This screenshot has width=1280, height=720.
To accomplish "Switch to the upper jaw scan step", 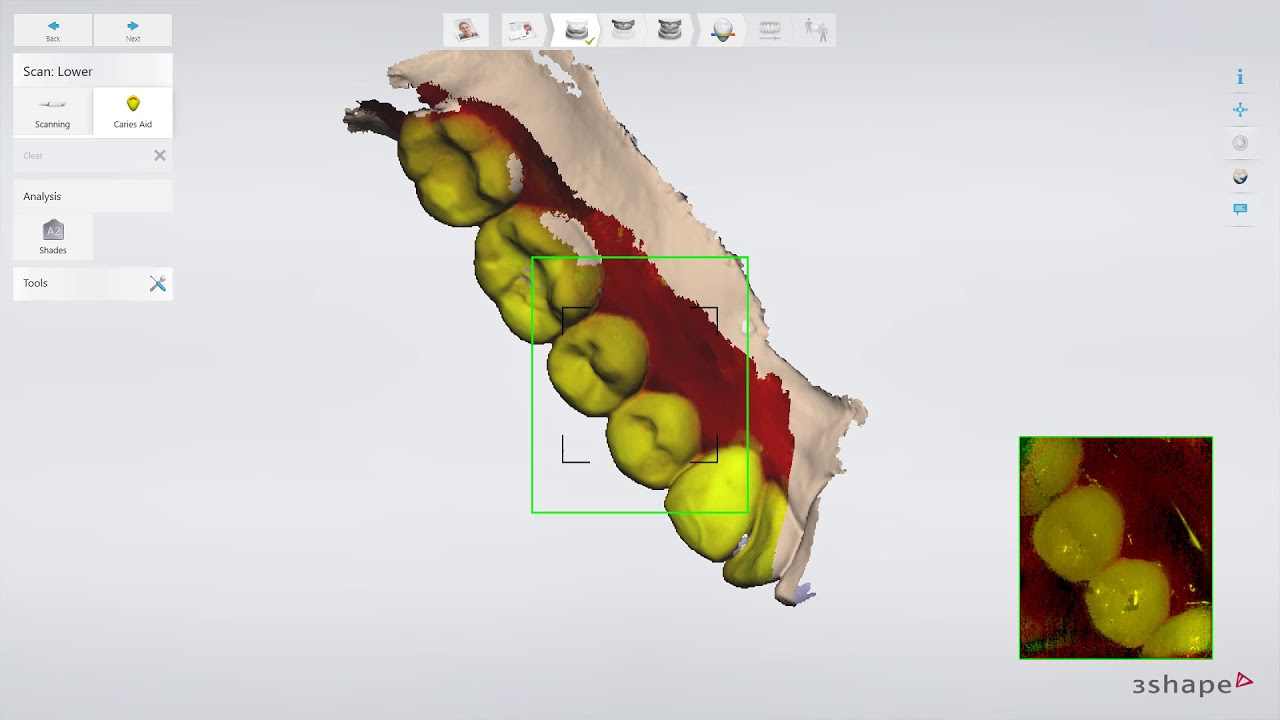I will [623, 30].
